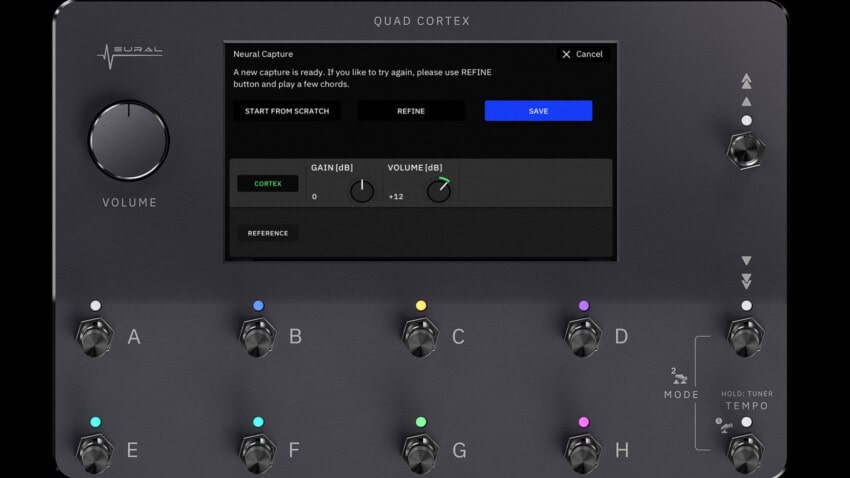
Task: Click the Neural DSP logo
Action: 130,56
